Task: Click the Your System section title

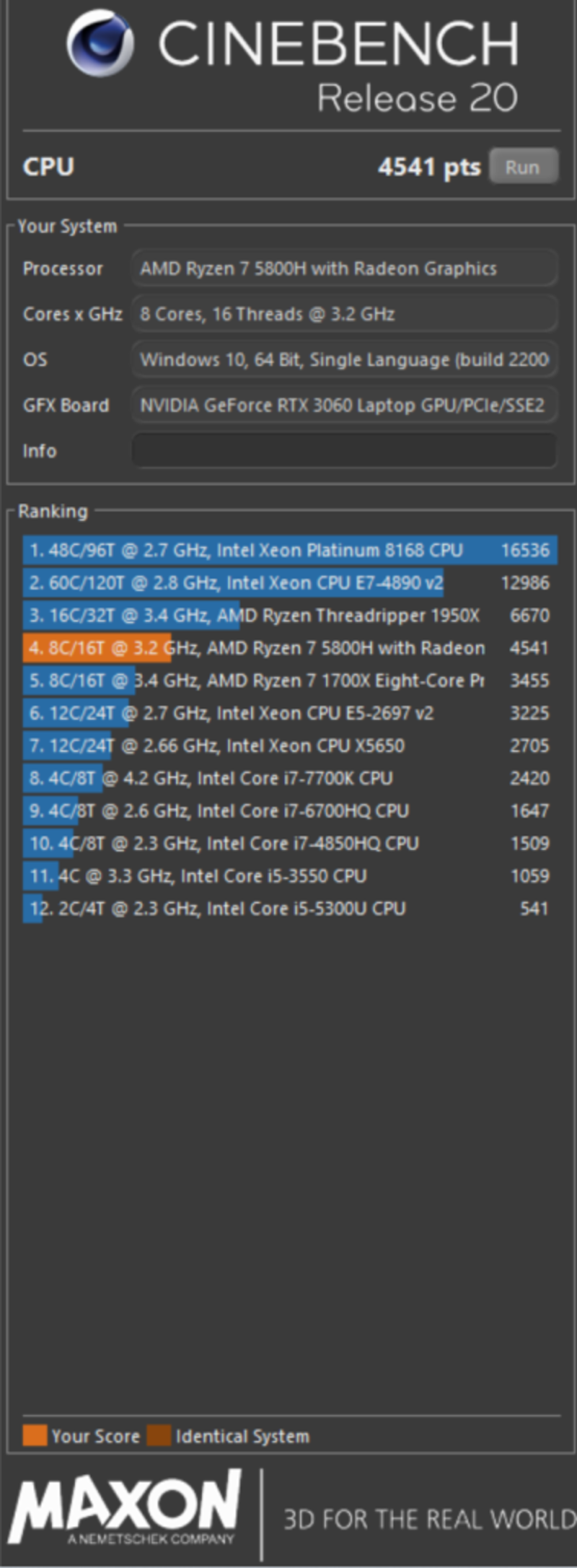Action: (67, 226)
